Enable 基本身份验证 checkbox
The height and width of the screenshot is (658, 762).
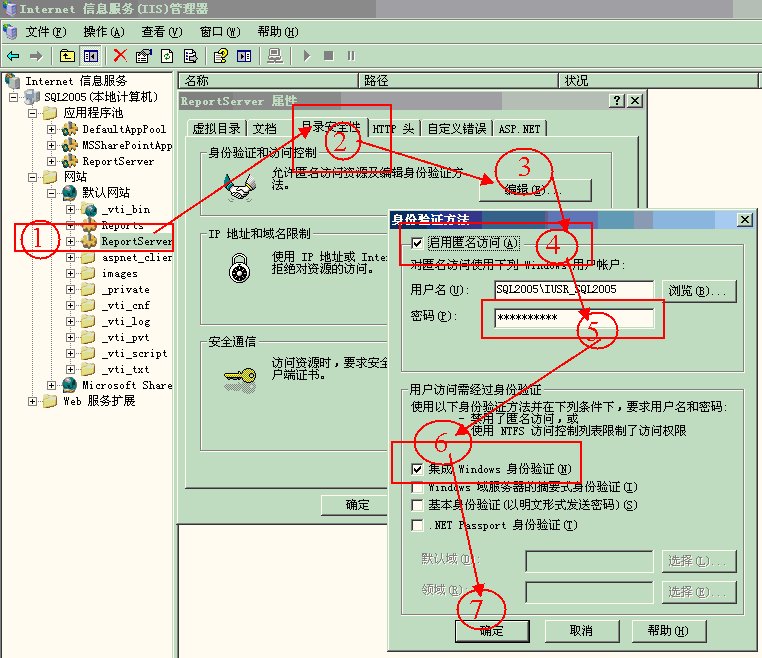click(417, 505)
